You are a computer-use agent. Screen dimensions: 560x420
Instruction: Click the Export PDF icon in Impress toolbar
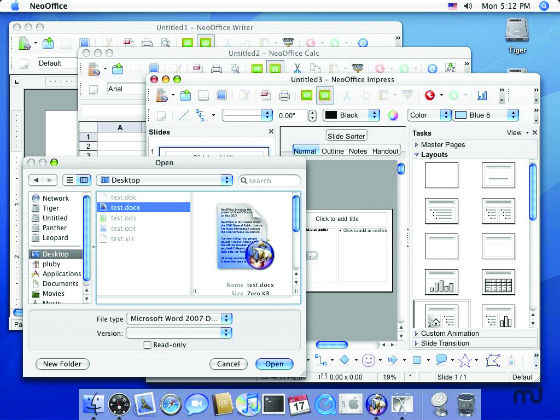[x=265, y=95]
